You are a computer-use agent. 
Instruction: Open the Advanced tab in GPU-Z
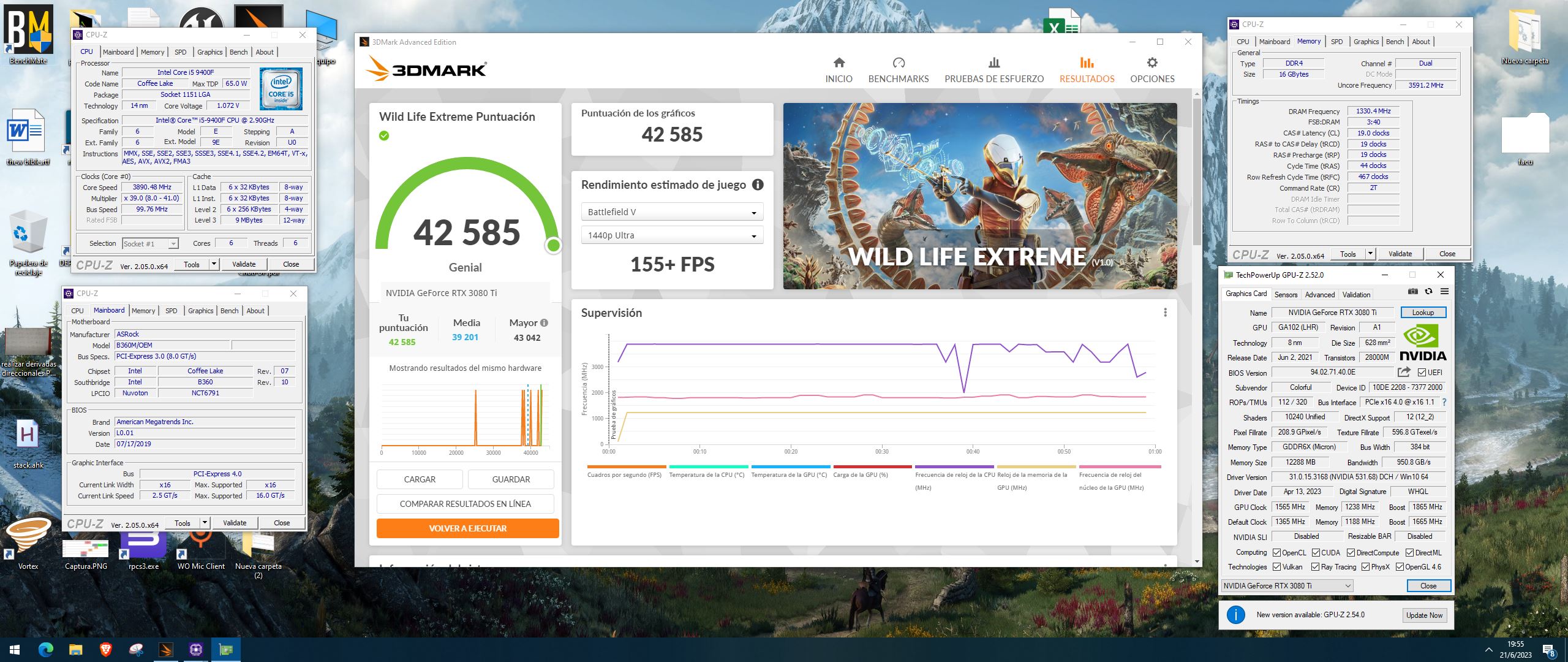(1319, 294)
